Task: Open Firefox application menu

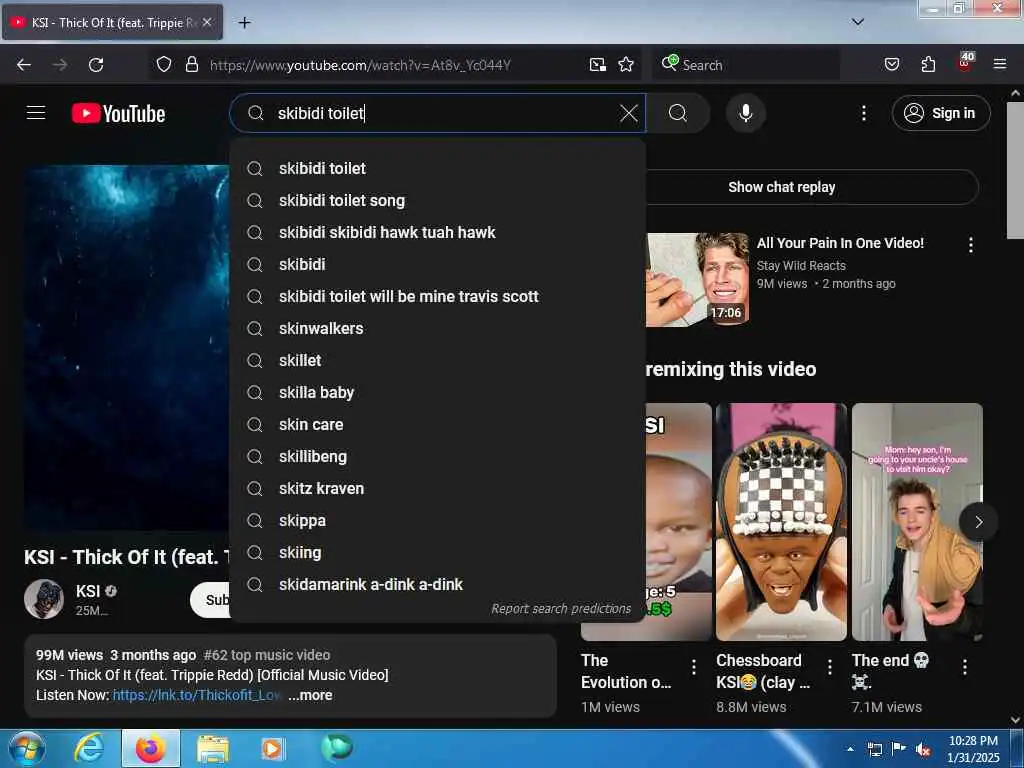Action: point(1000,64)
